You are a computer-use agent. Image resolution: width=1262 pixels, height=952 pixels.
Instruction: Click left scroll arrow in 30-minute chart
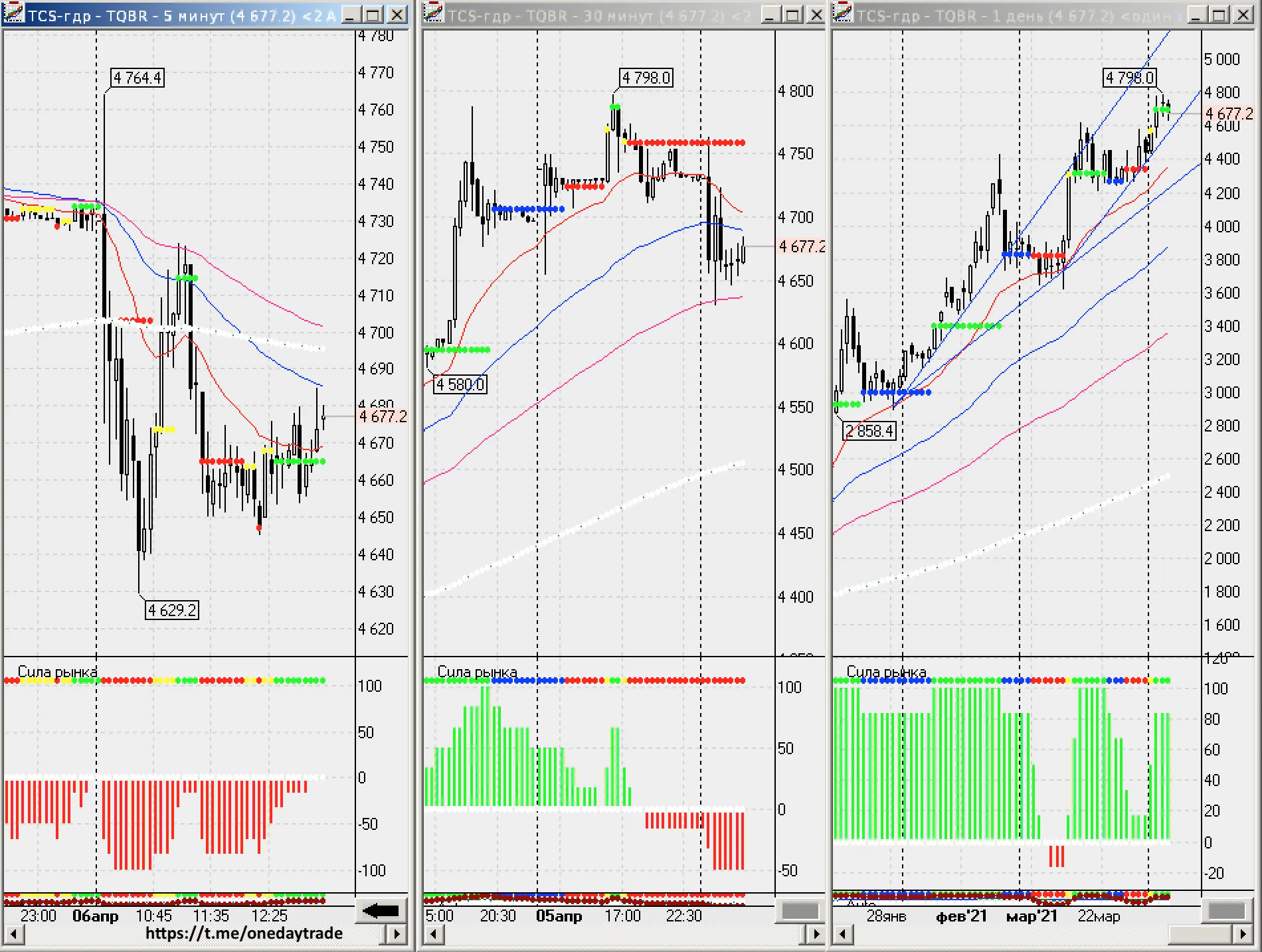pos(434,935)
